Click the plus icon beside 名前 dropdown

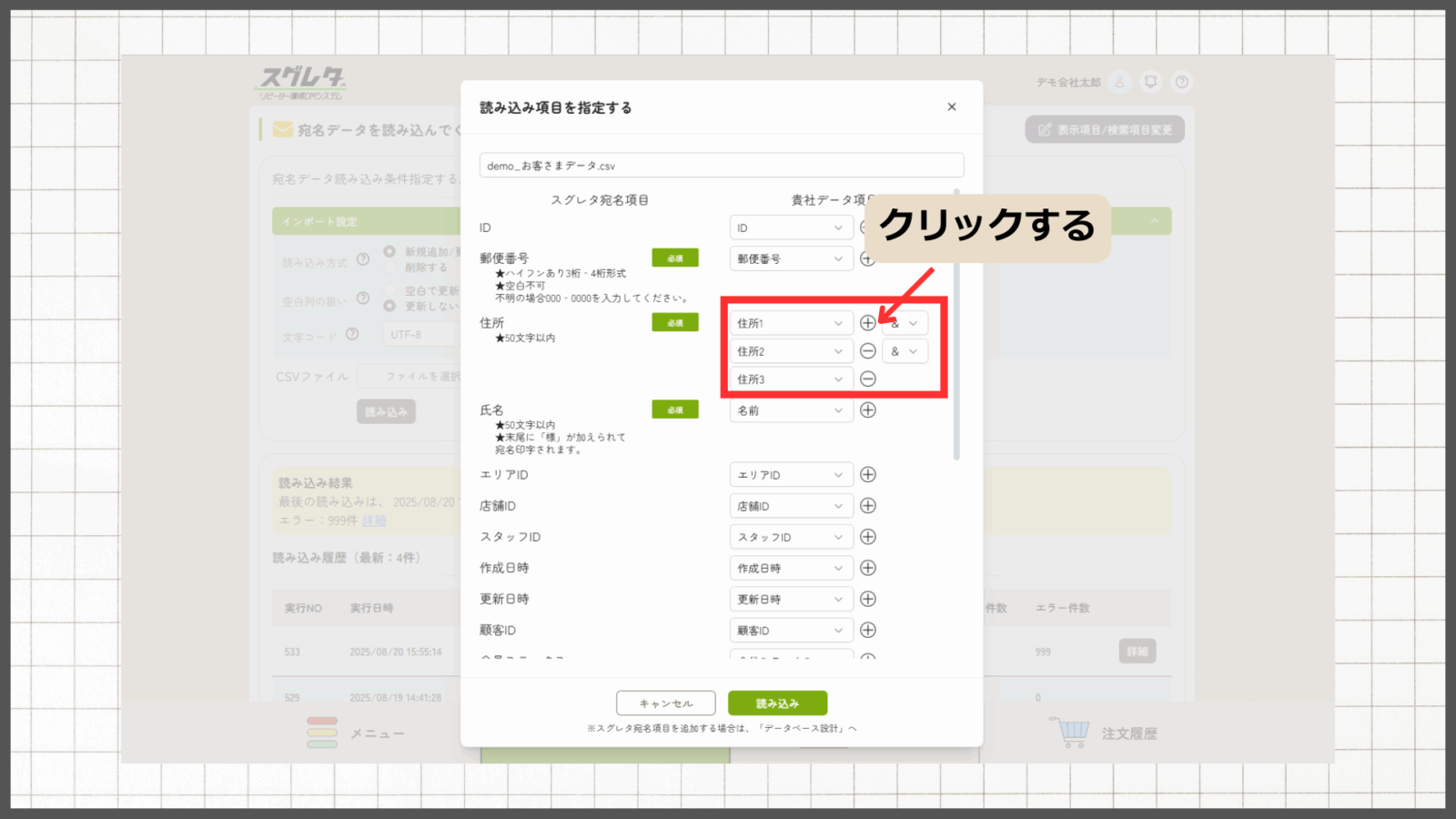coord(868,410)
